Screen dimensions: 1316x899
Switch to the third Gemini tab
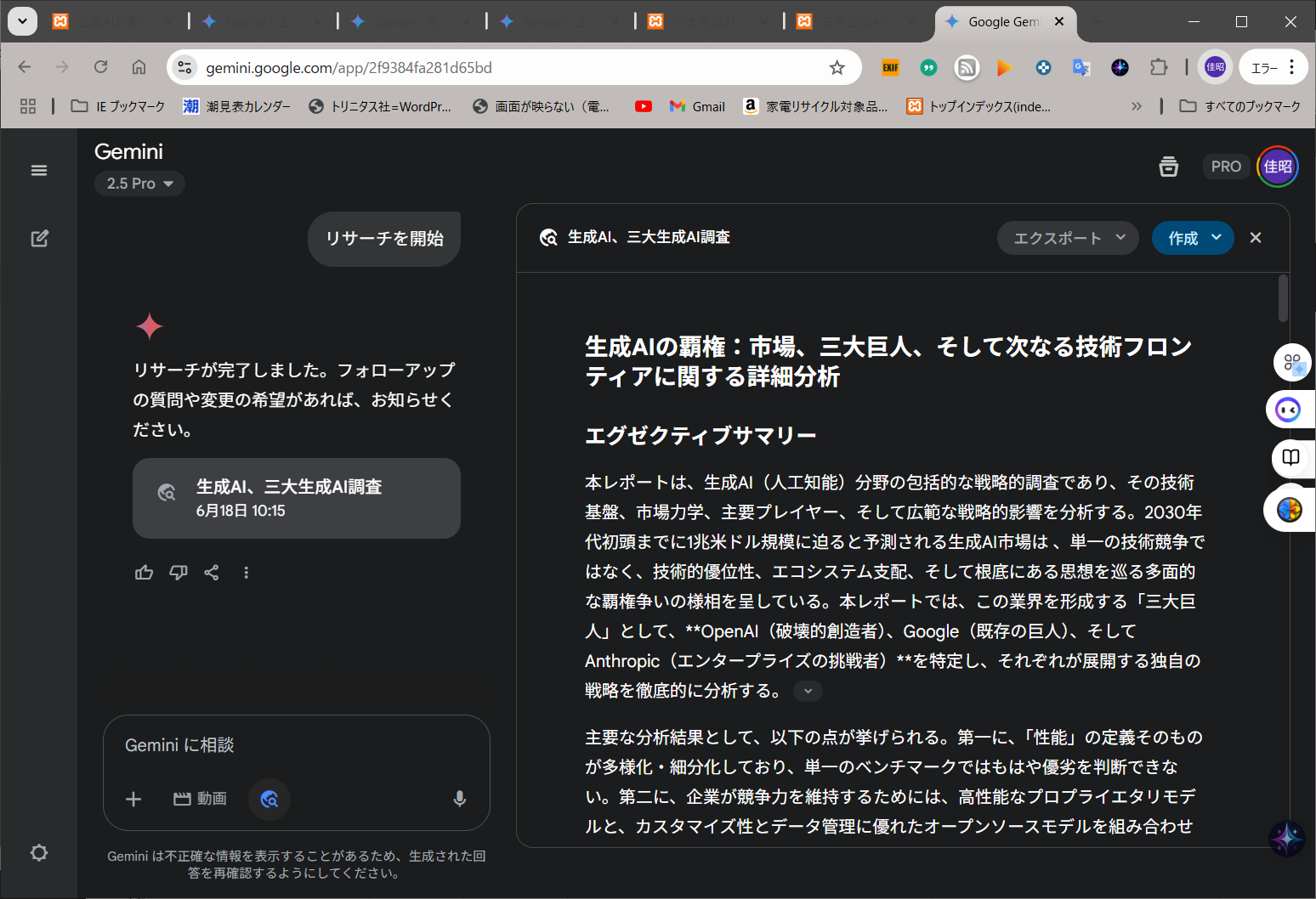point(411,21)
